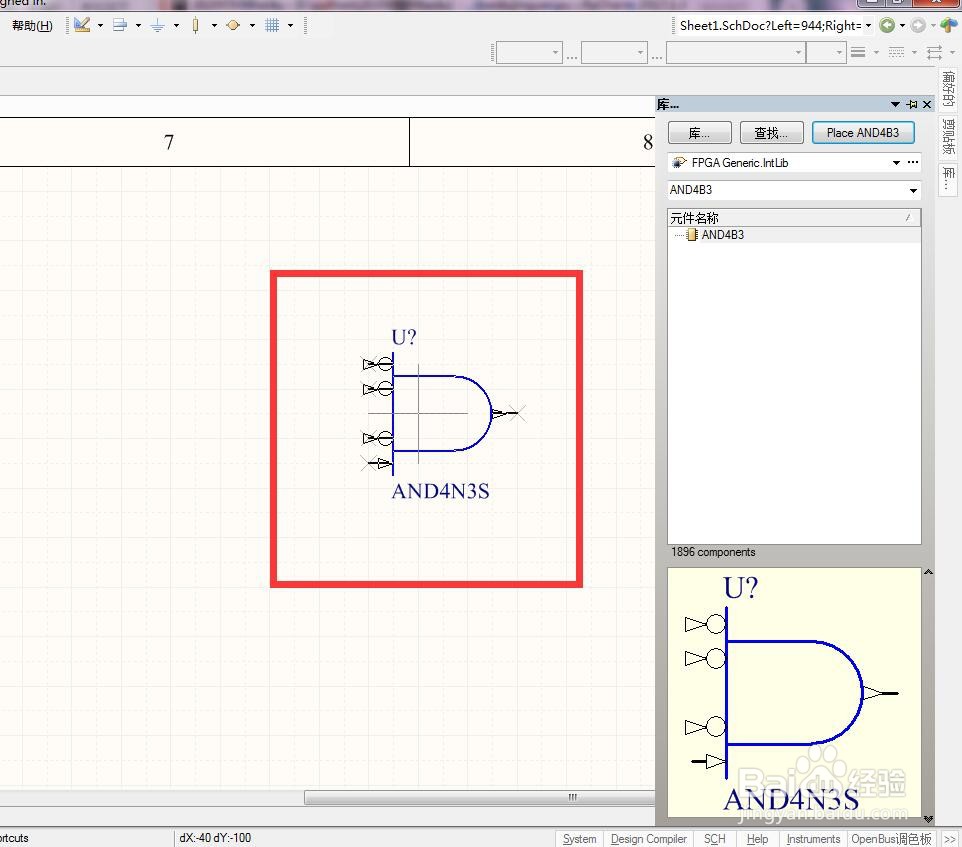Viewport: 962px width, 847px height.
Task: Open the digital devices dropdown arrow
Action: pos(214,26)
